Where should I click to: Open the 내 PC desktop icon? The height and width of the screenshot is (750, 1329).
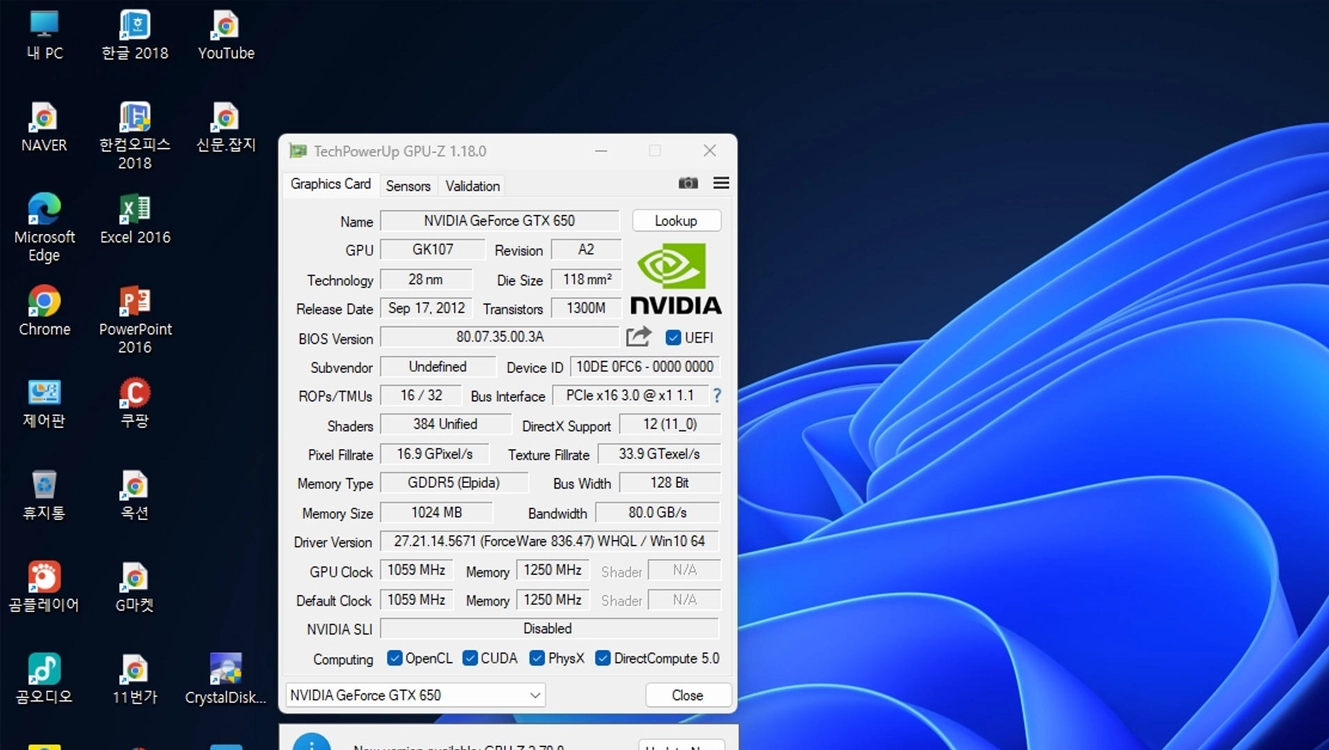coord(44,35)
